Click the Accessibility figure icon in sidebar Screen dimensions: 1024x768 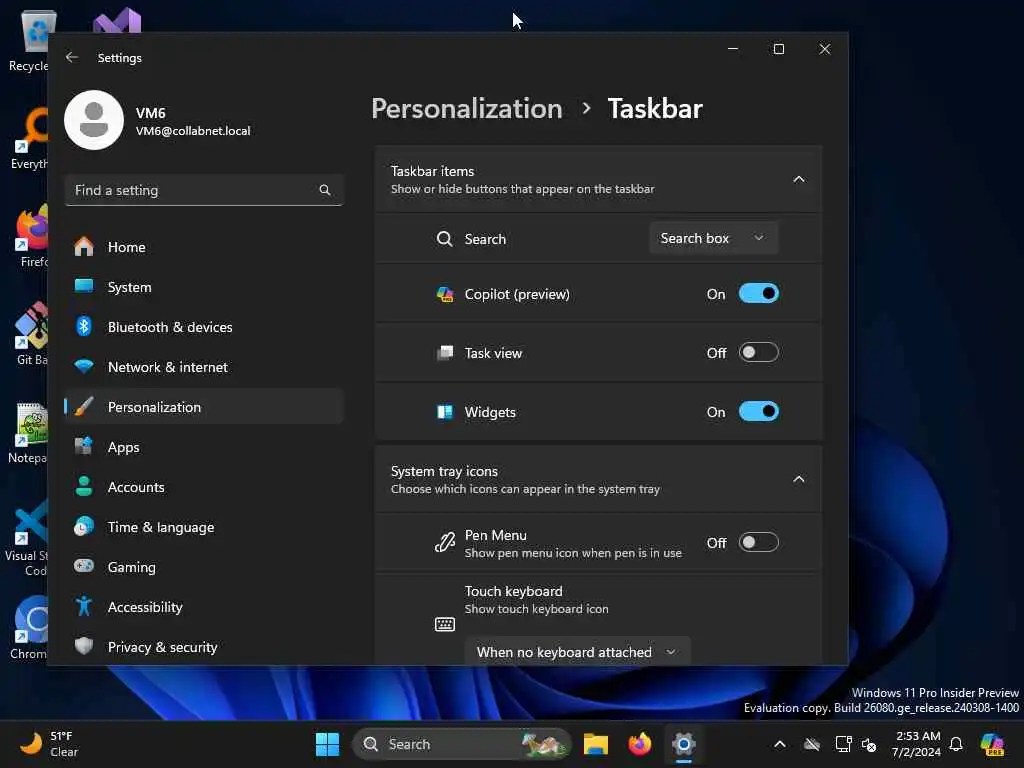click(x=84, y=607)
